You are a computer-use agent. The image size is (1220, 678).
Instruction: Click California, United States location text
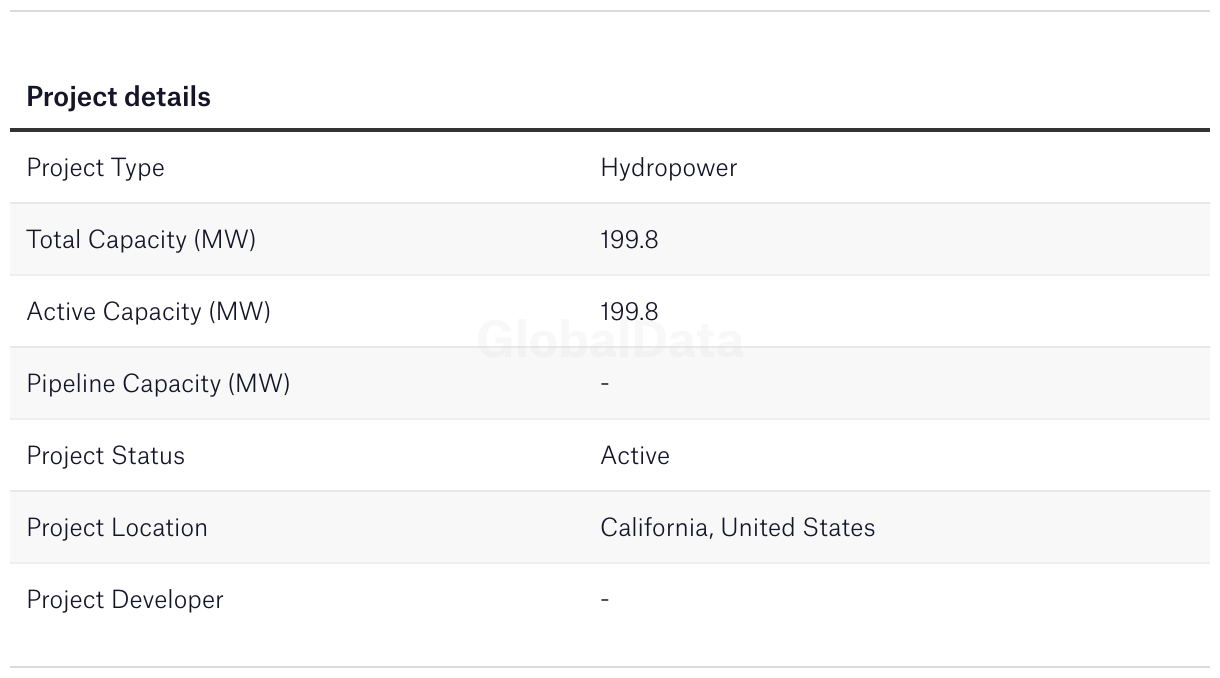pos(738,528)
